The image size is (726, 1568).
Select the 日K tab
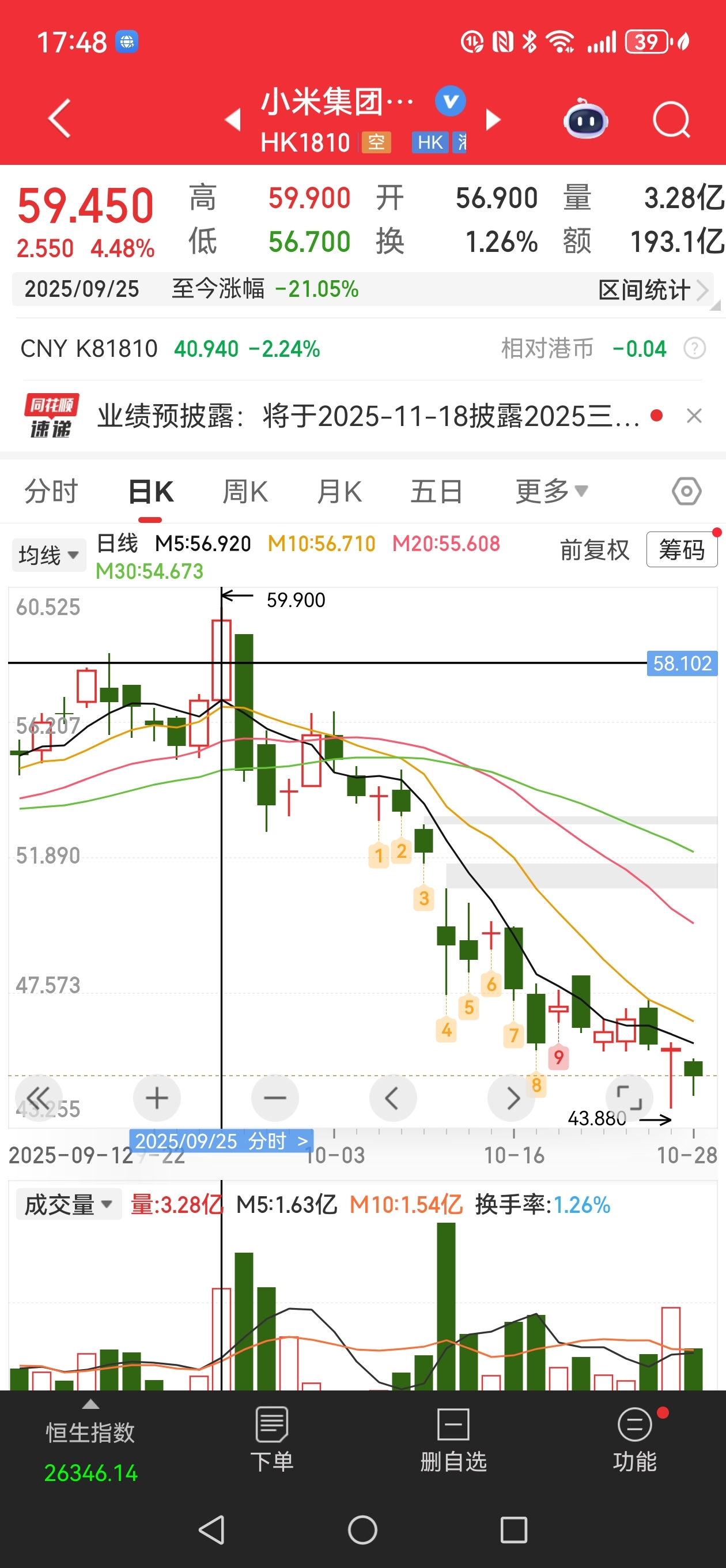click(150, 491)
